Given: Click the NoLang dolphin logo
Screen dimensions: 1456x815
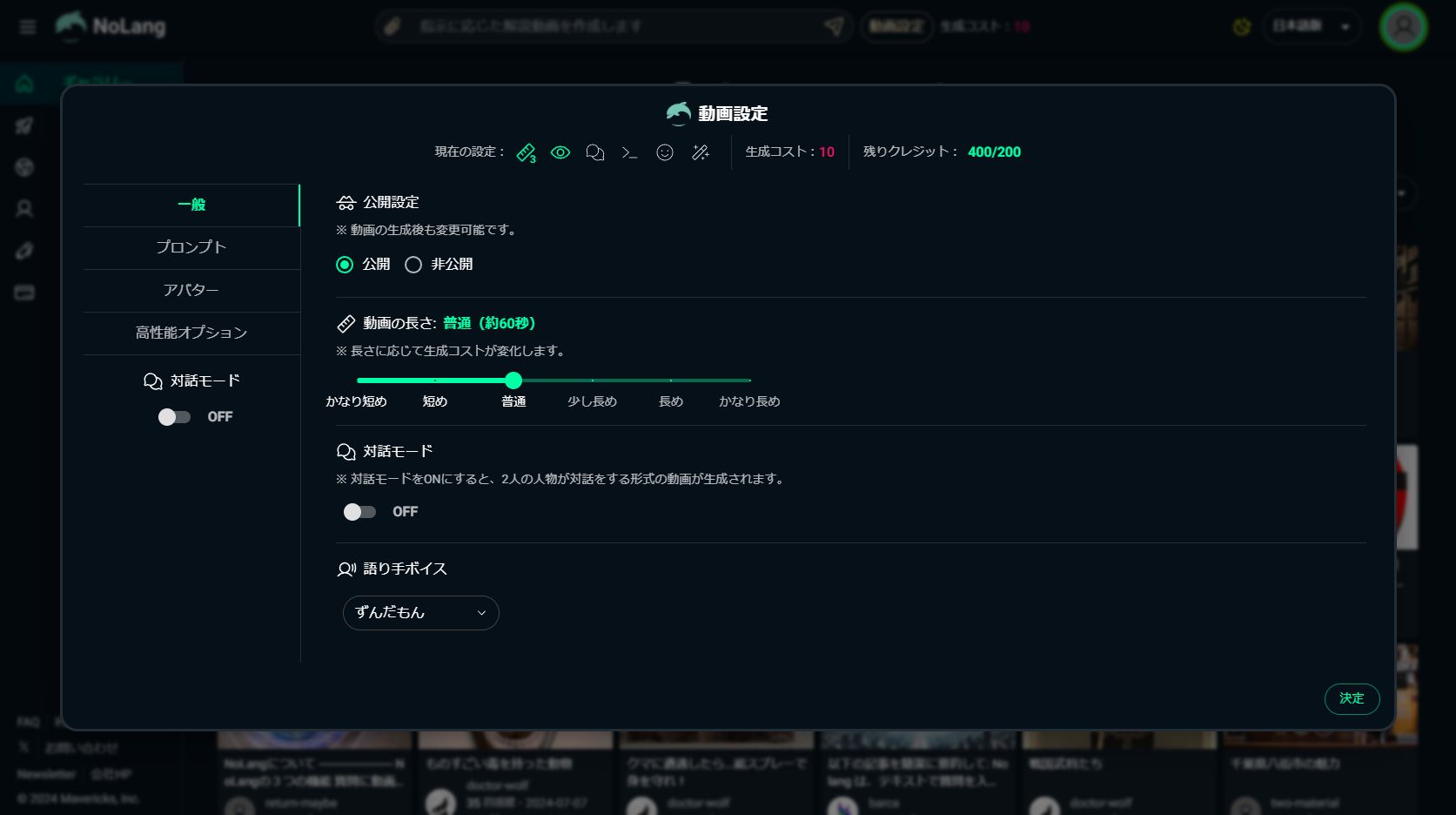Looking at the screenshot, I should (73, 25).
